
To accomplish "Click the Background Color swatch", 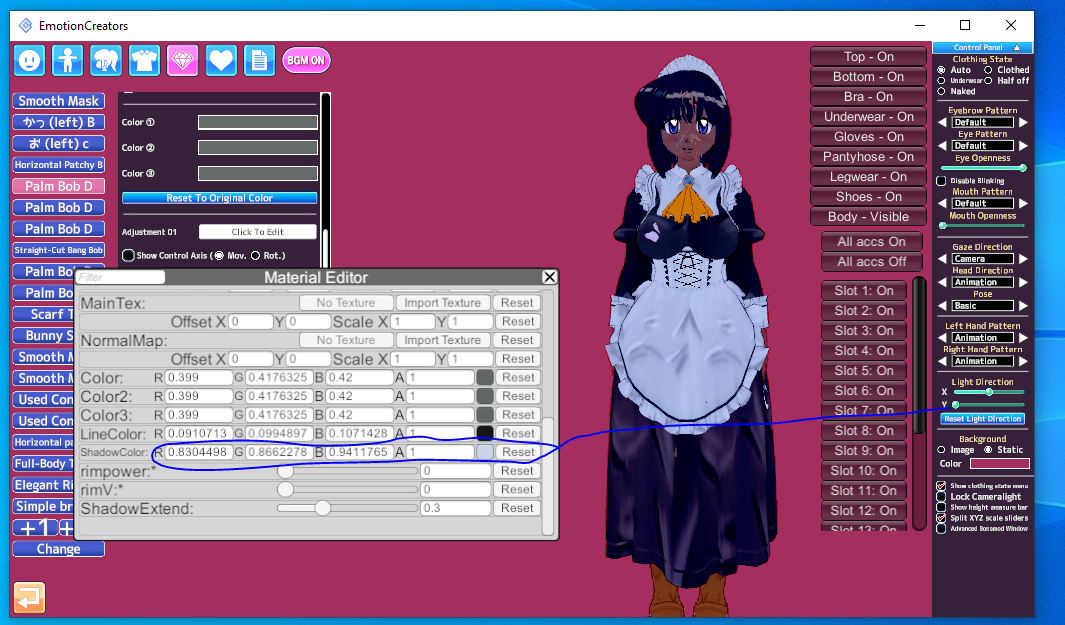I will [998, 464].
